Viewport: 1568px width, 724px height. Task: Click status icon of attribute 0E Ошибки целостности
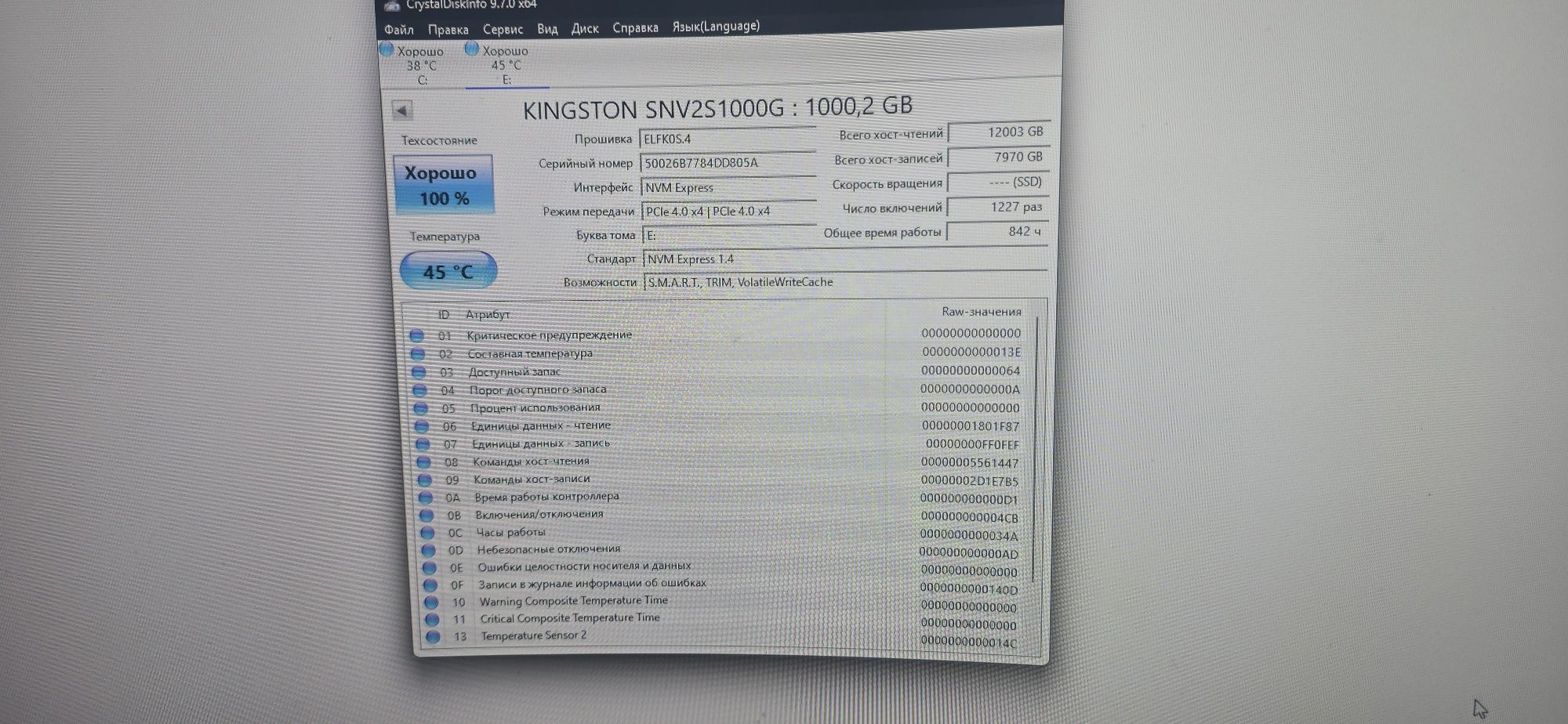[429, 568]
